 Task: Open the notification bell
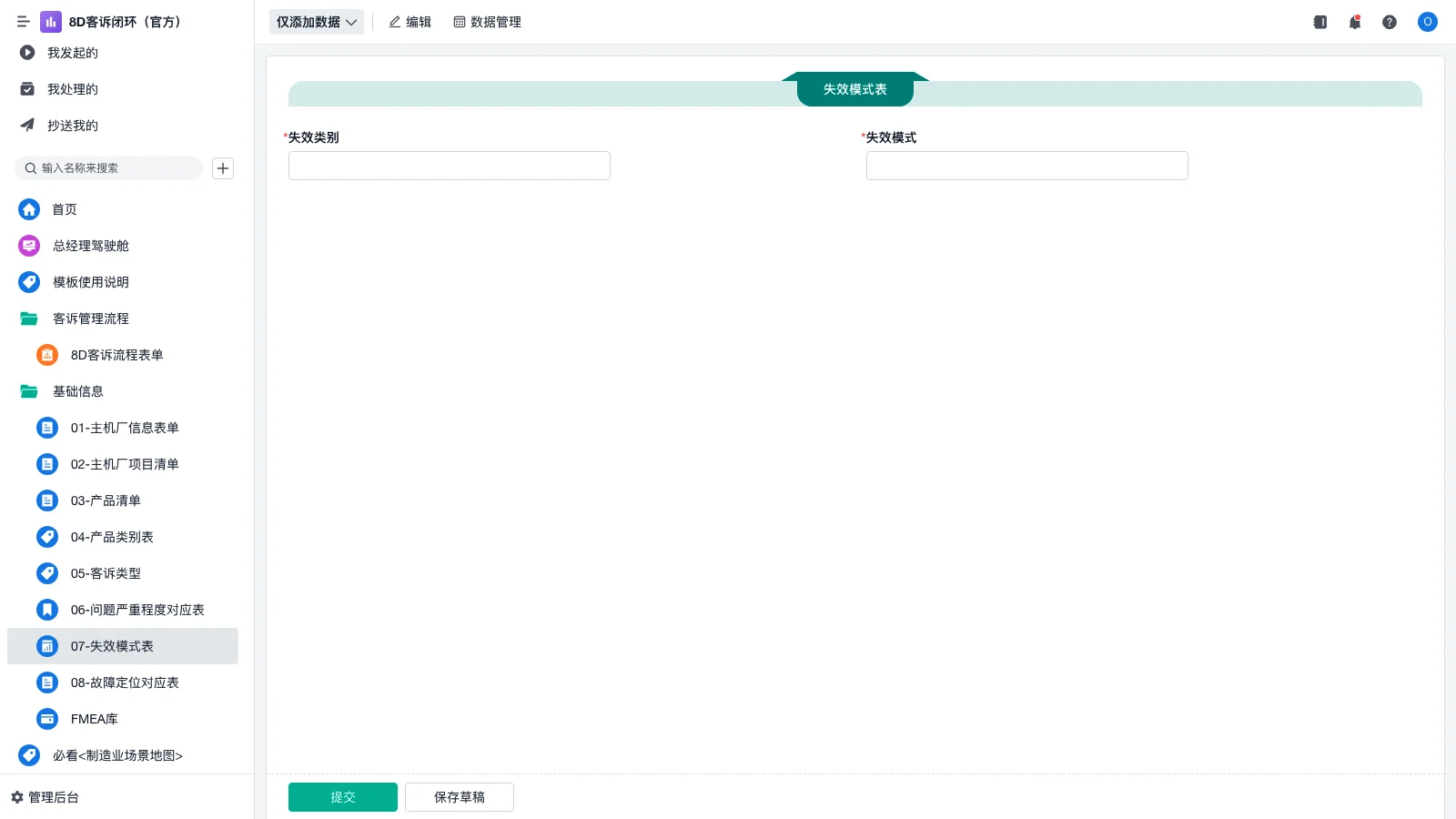pos(1354,22)
